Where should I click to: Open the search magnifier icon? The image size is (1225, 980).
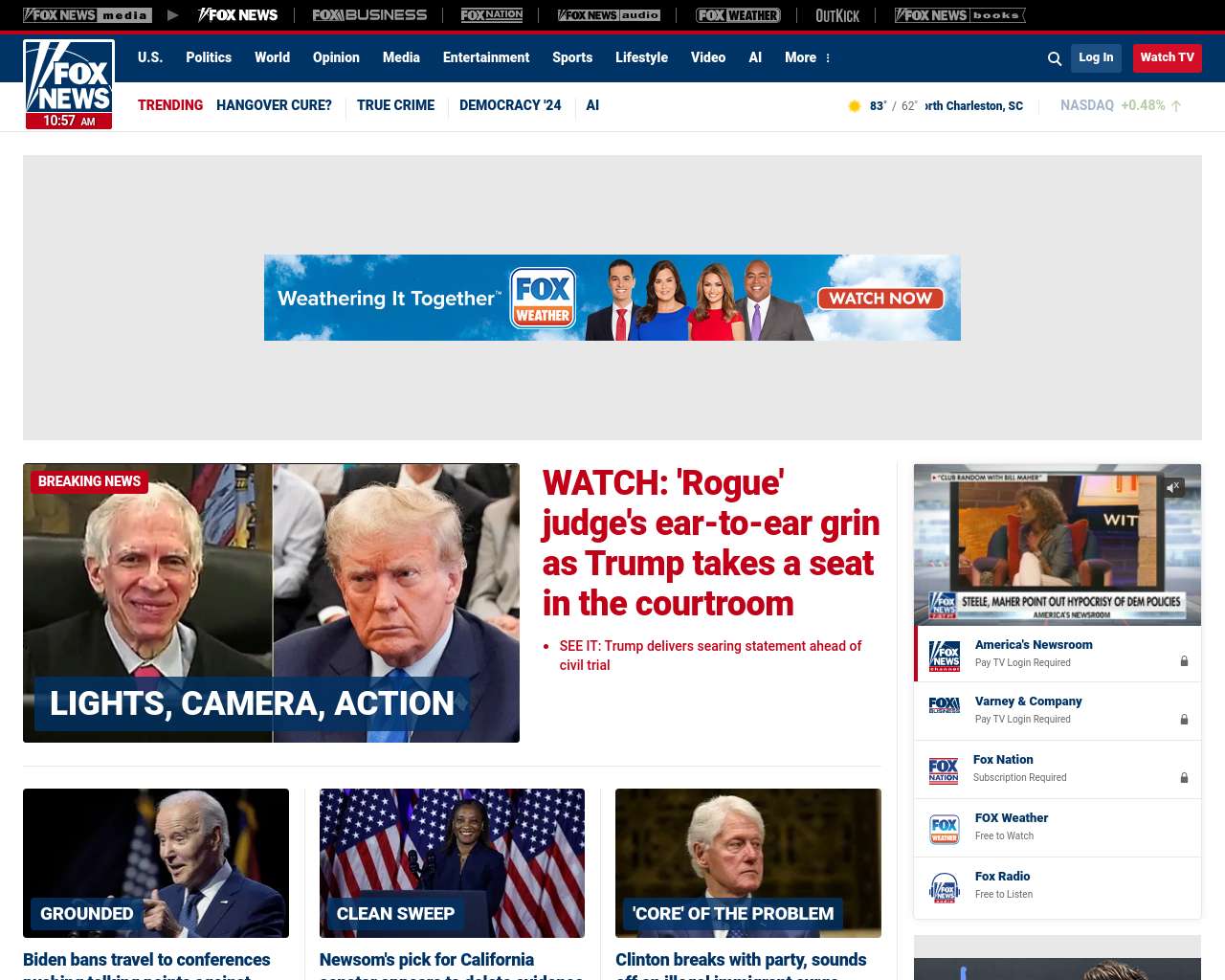1055,58
